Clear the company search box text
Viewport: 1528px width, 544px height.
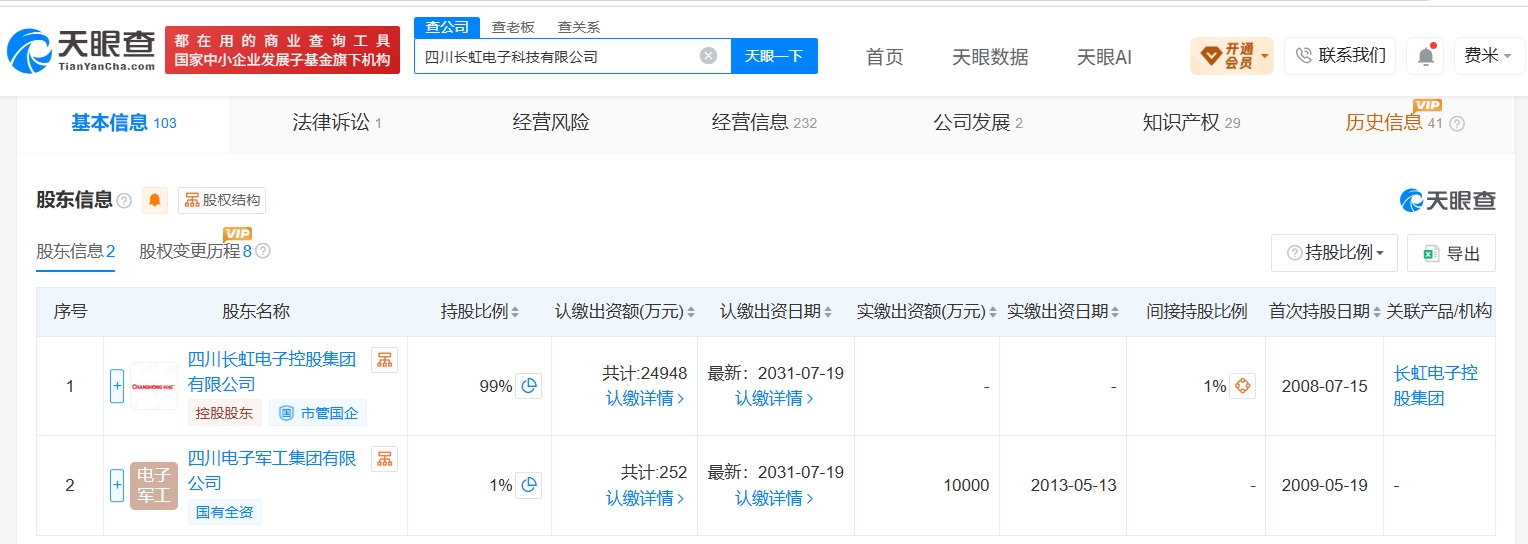pyautogui.click(x=708, y=56)
